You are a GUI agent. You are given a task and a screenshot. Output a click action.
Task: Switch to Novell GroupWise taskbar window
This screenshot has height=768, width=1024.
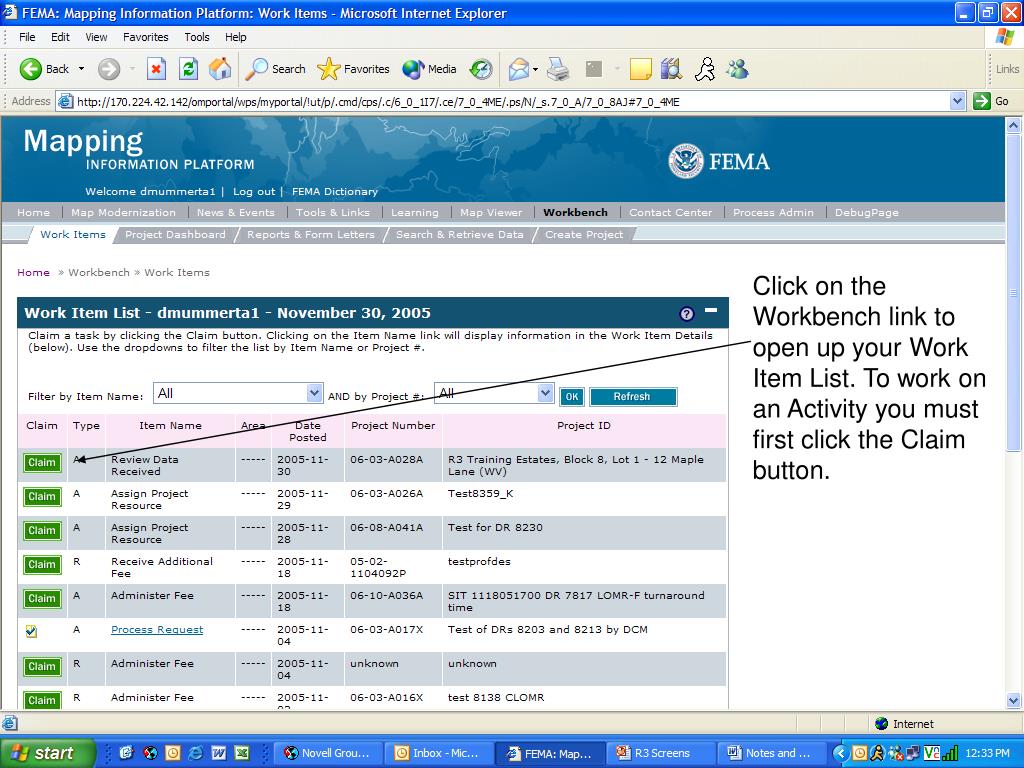(x=328, y=753)
